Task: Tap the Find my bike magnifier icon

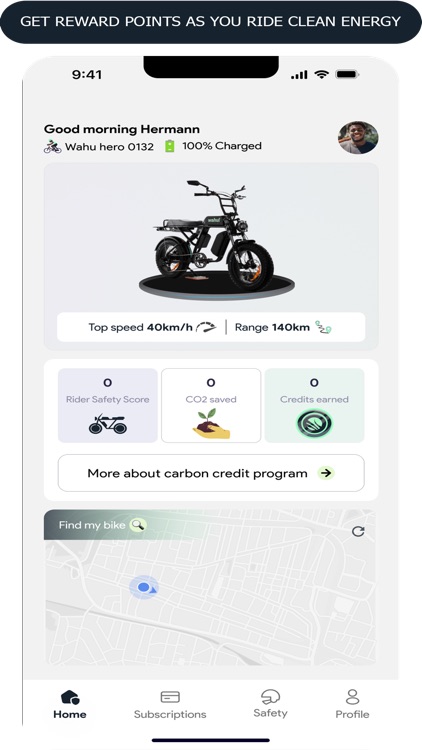Action: coord(138,525)
